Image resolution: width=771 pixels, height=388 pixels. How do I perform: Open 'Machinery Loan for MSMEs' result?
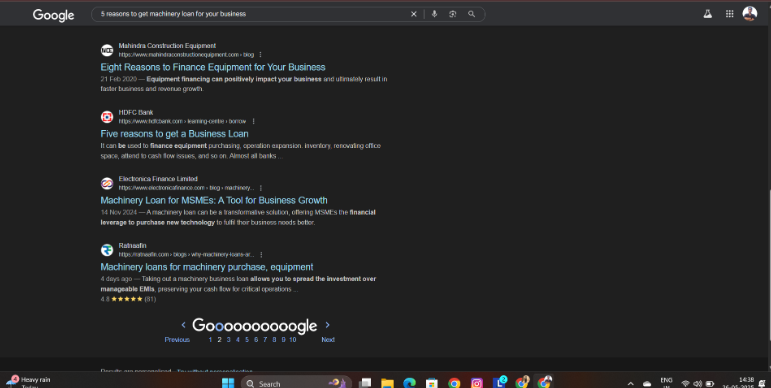pos(214,200)
